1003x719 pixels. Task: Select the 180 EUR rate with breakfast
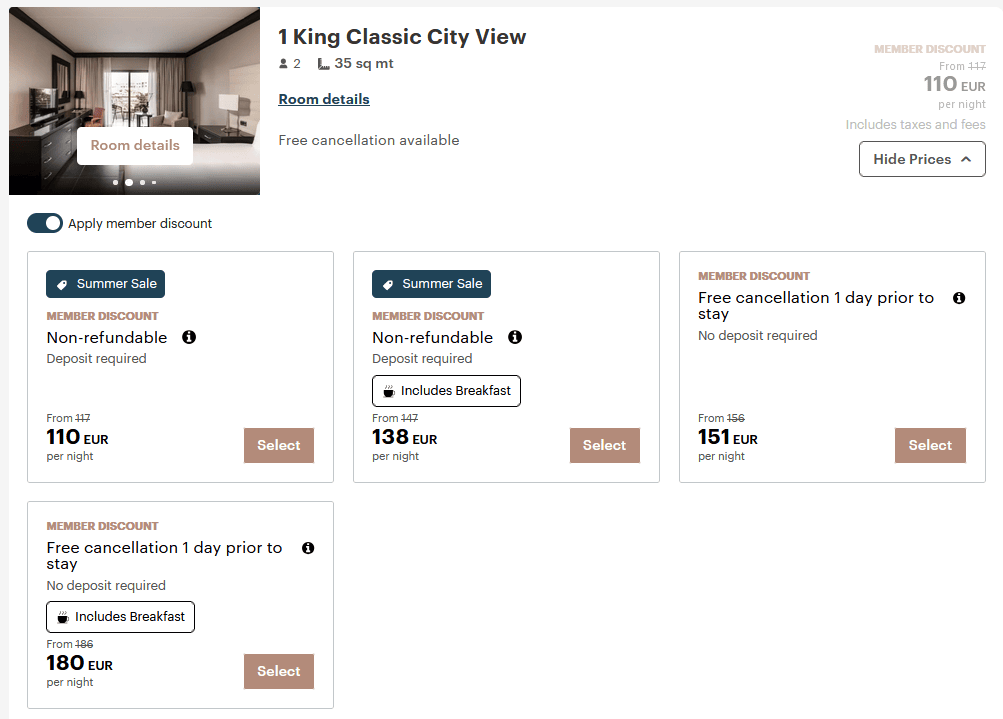(x=279, y=672)
